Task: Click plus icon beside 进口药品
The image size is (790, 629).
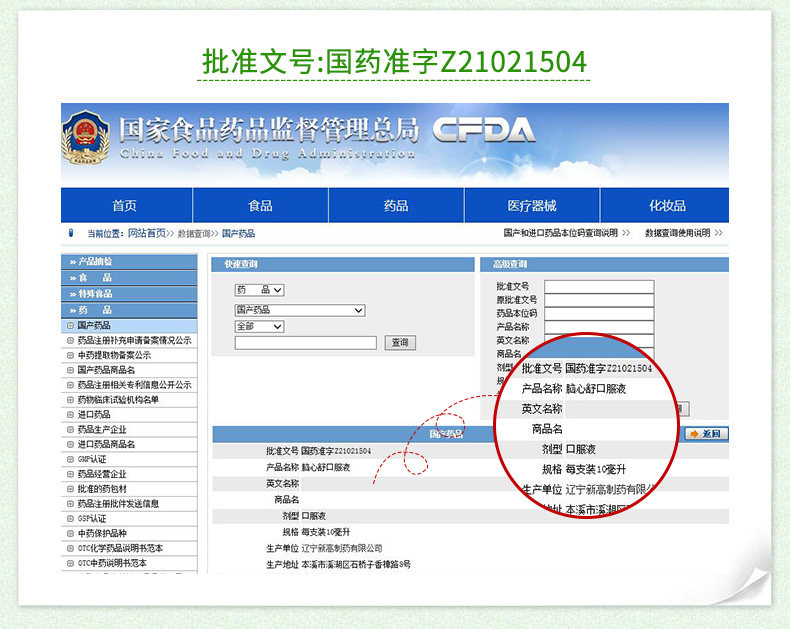Action: 71,415
